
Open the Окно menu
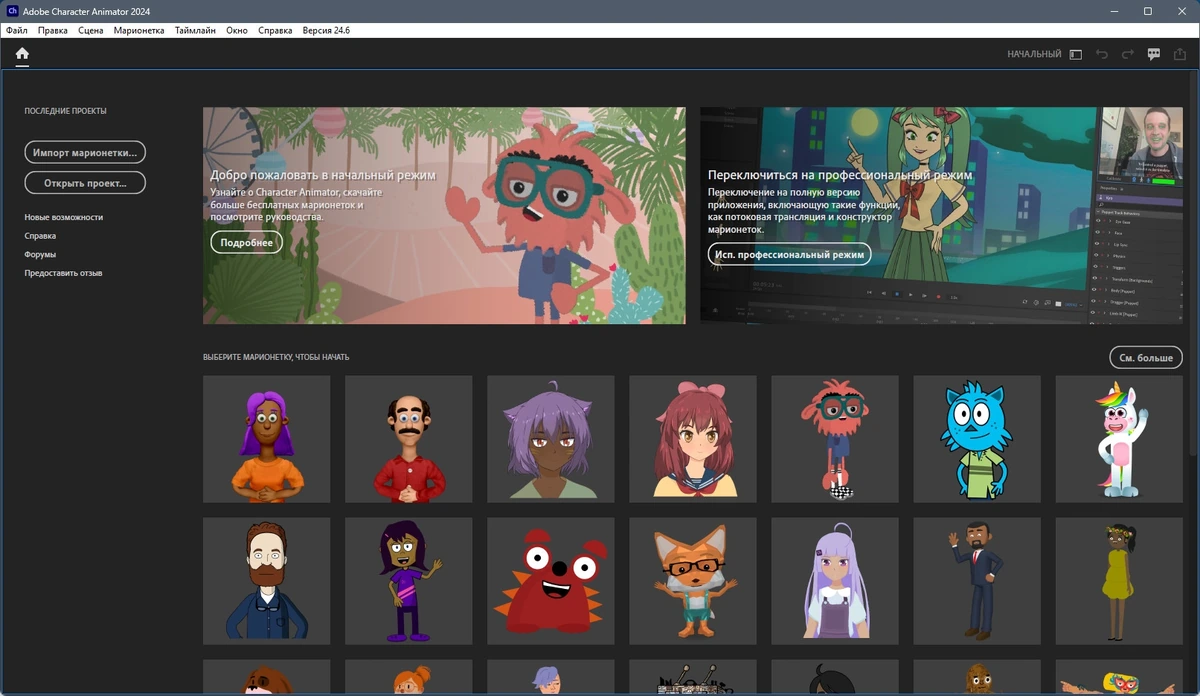click(x=237, y=31)
